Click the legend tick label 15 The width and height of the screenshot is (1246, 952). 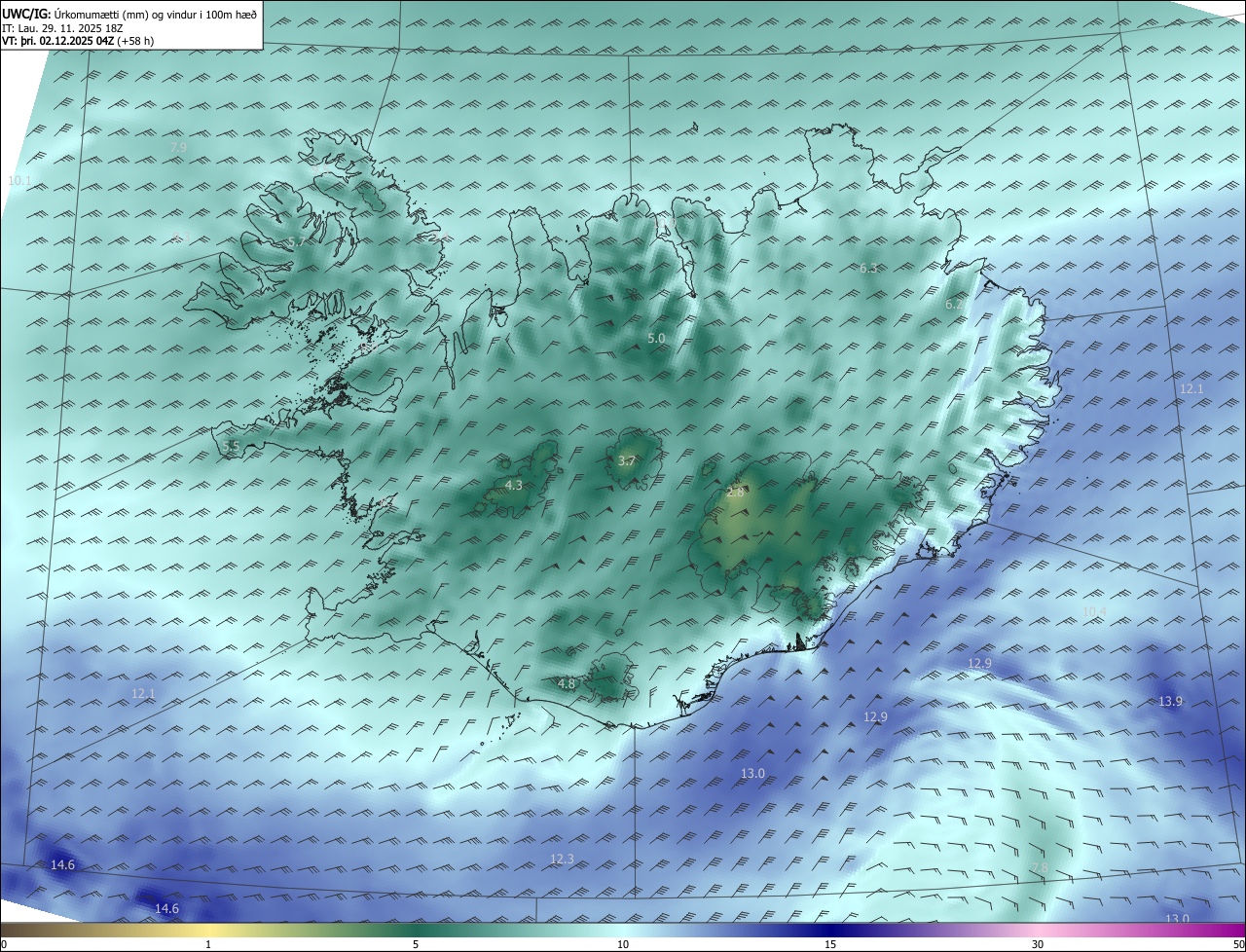(x=830, y=944)
